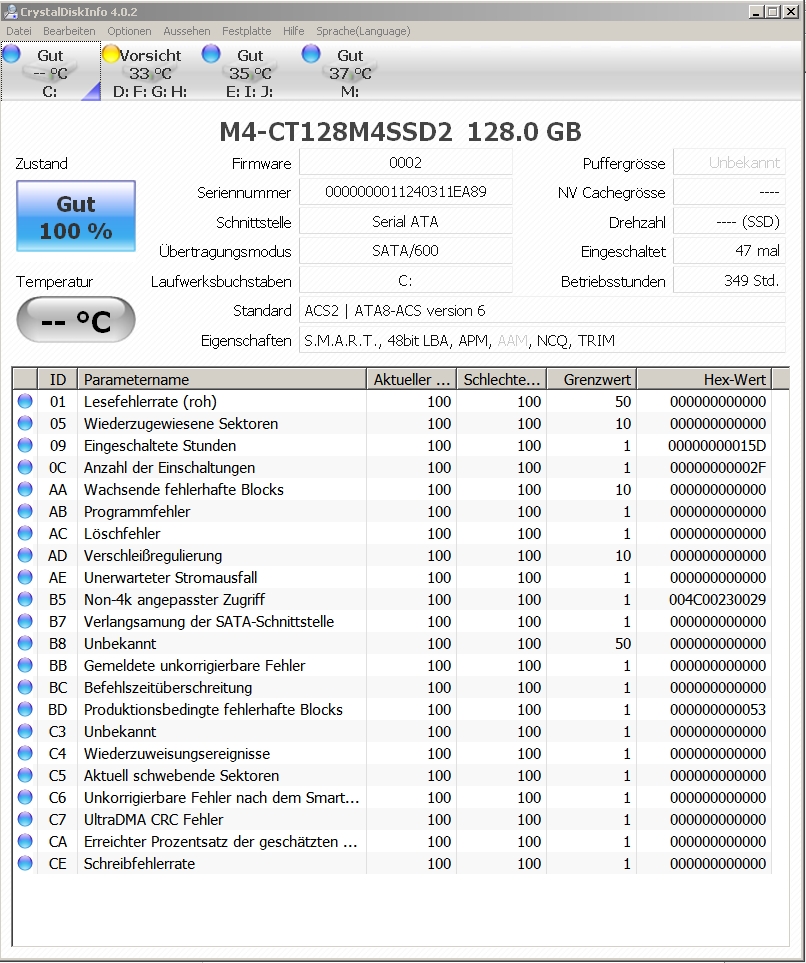Click the status orb for Anzahl der Einschaltungen
Viewport: 806px width, 963px height.
[x=25, y=467]
